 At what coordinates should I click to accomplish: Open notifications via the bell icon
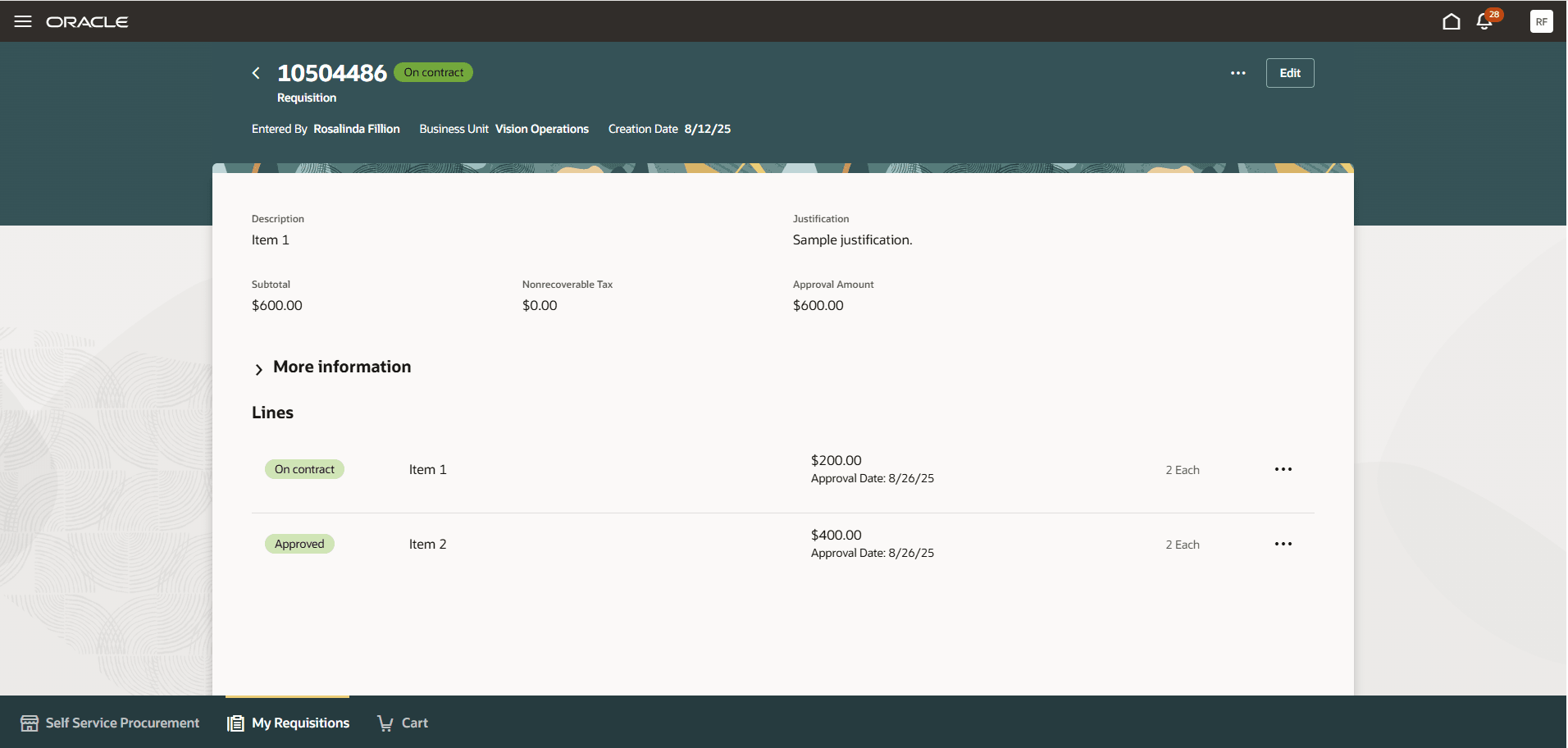click(1484, 22)
